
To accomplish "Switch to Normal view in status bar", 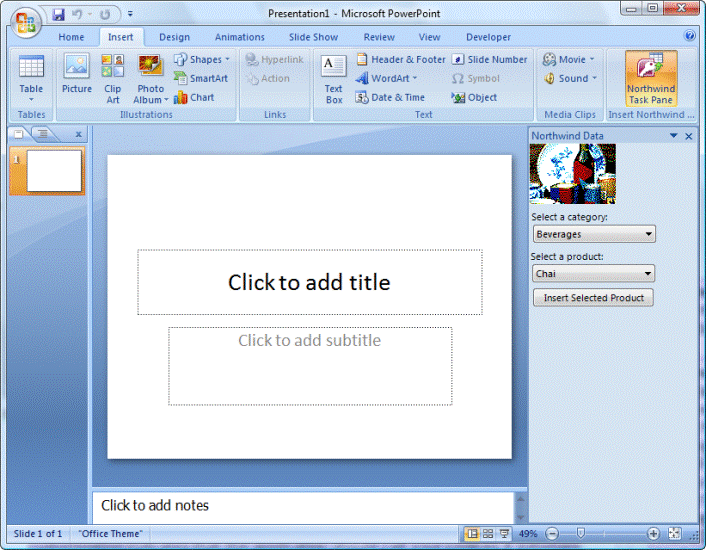I will pyautogui.click(x=472, y=534).
